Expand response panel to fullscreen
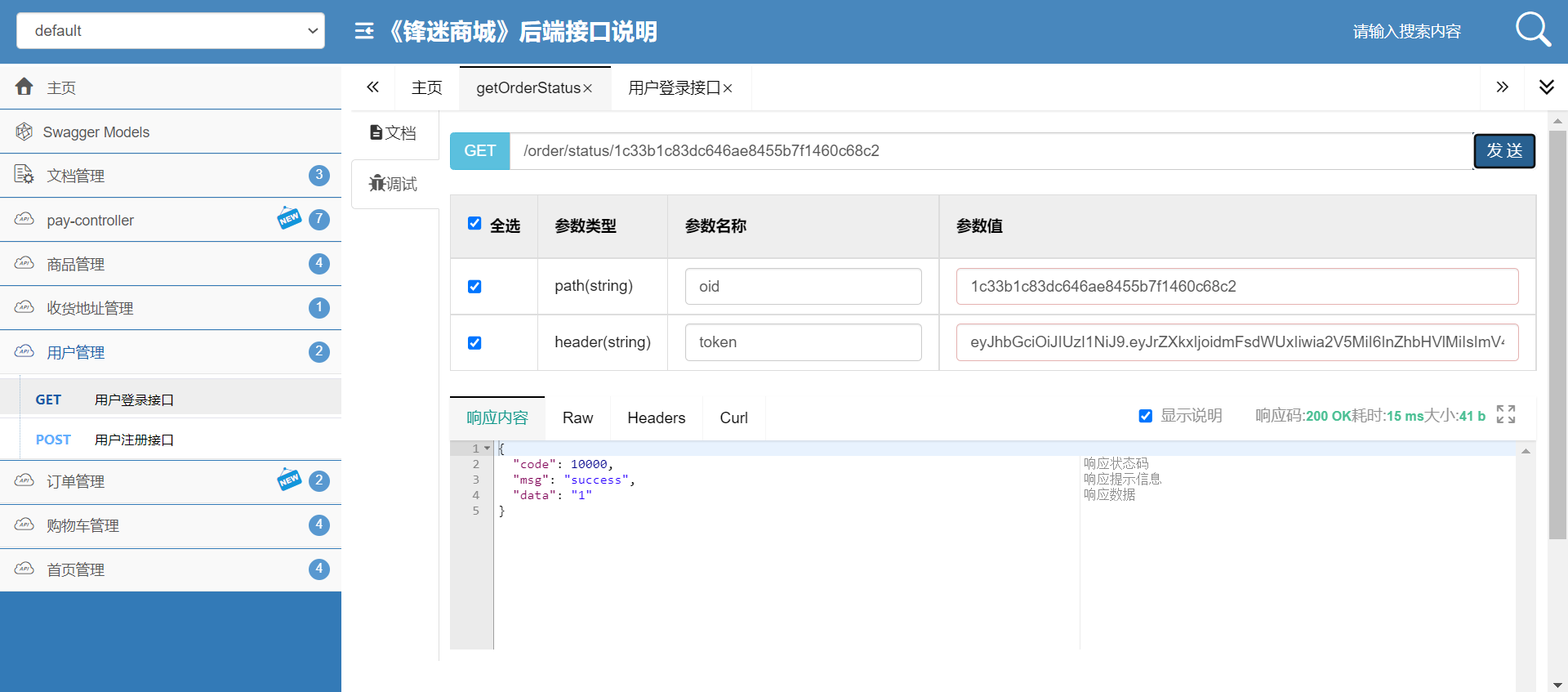Viewport: 1568px width, 692px height. coord(1506,414)
